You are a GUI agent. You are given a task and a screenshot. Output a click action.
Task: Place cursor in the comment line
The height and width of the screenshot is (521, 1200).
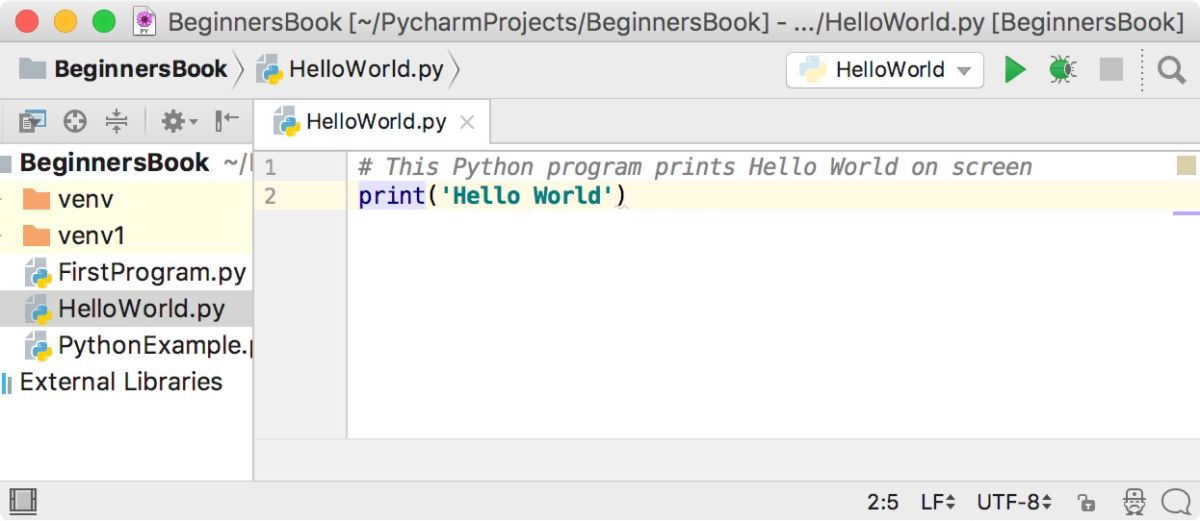point(695,167)
